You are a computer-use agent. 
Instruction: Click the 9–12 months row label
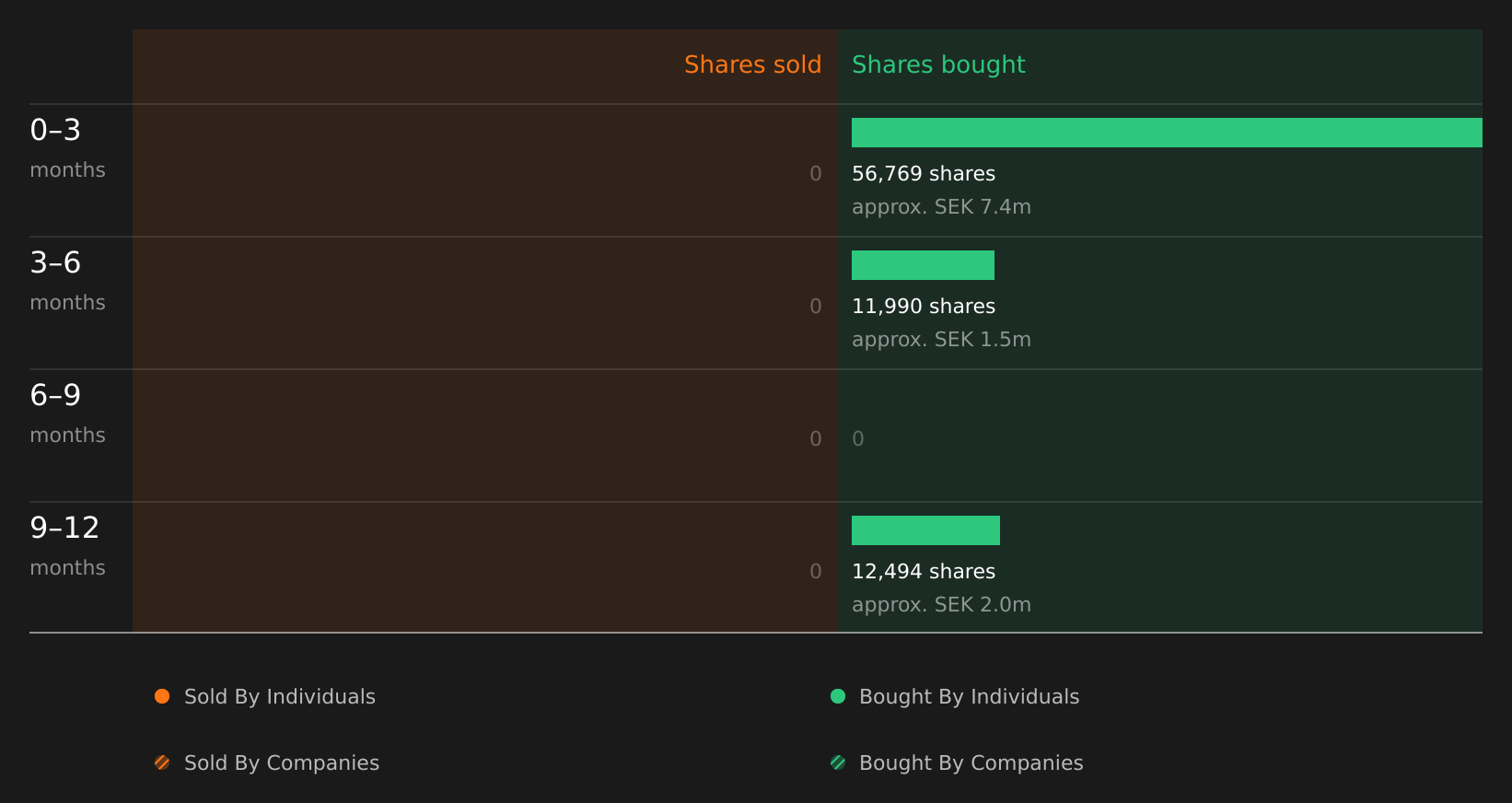pyautogui.click(x=67, y=546)
